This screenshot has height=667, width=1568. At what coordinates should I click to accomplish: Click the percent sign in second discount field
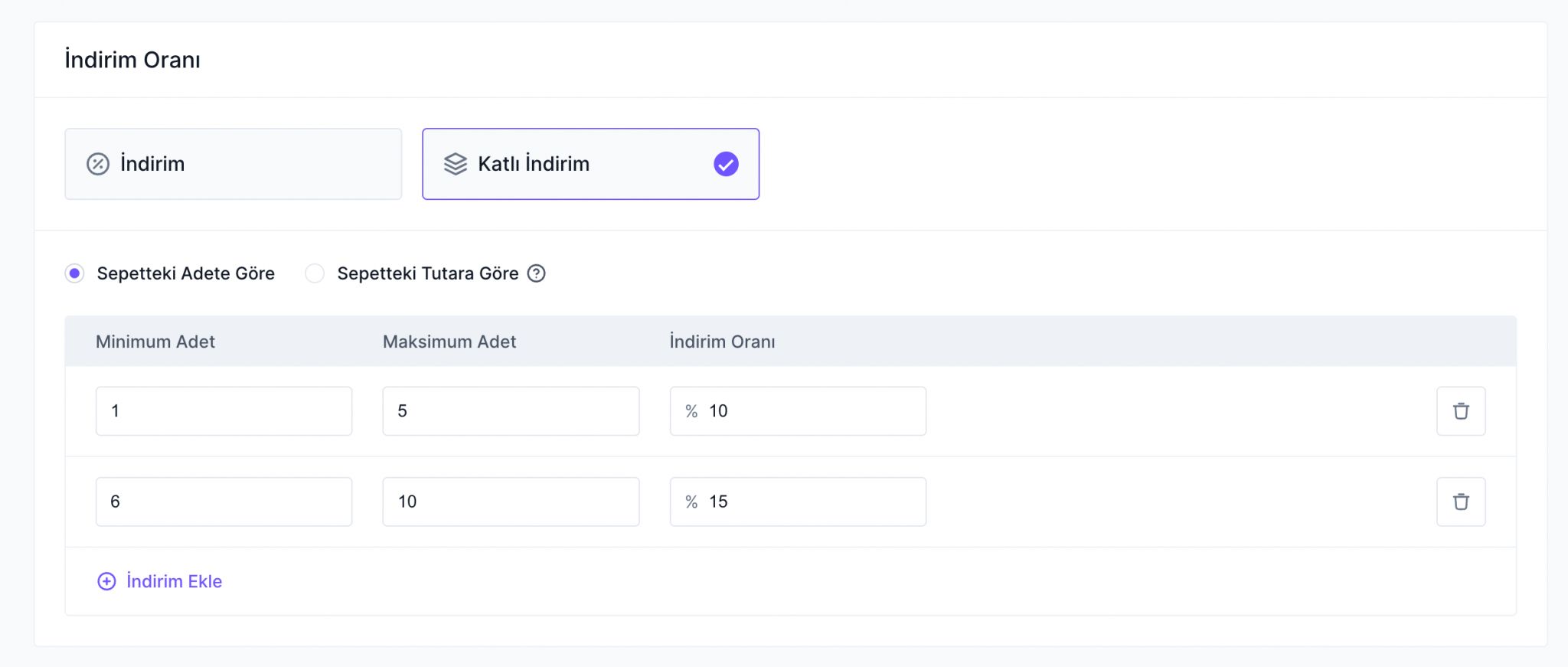click(691, 502)
